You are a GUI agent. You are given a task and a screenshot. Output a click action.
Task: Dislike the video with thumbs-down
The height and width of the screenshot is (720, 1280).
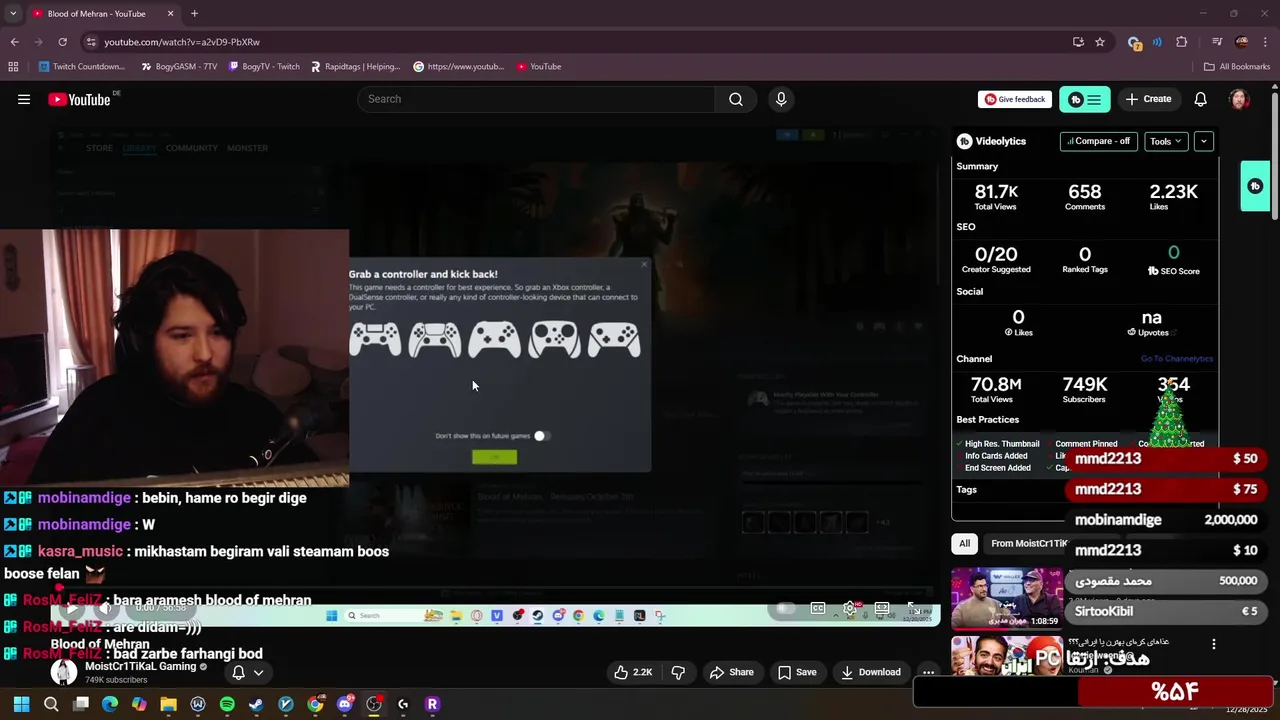[x=678, y=673]
